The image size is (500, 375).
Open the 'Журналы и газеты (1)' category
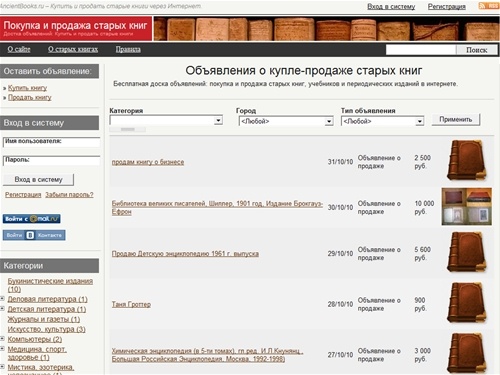pos(44,319)
